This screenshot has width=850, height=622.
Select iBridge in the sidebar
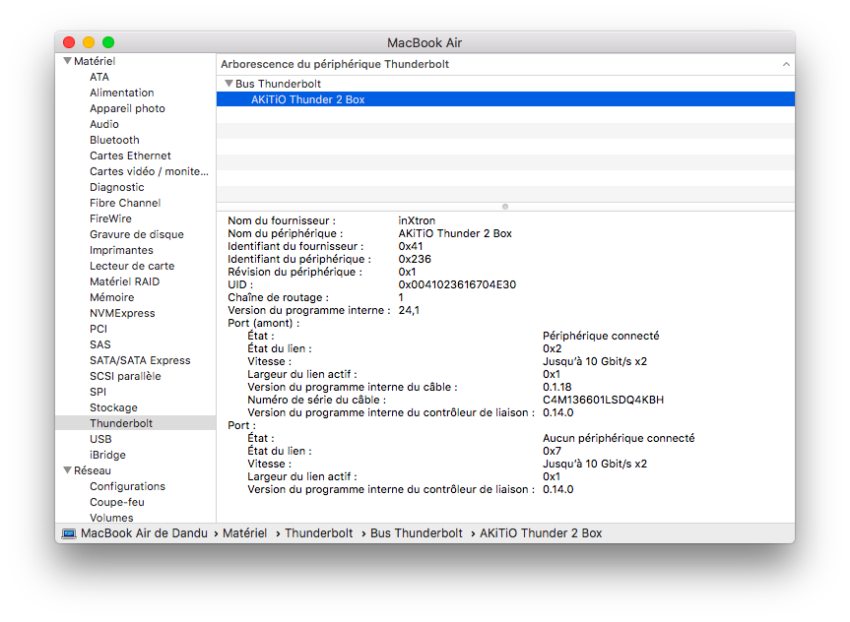(x=107, y=454)
